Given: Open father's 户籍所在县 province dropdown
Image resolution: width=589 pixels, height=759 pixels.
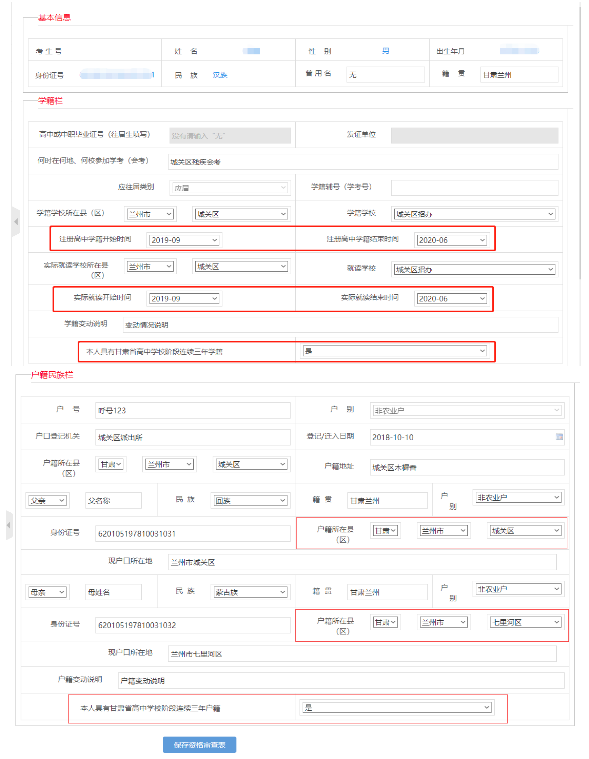Looking at the screenshot, I should 385,531.
